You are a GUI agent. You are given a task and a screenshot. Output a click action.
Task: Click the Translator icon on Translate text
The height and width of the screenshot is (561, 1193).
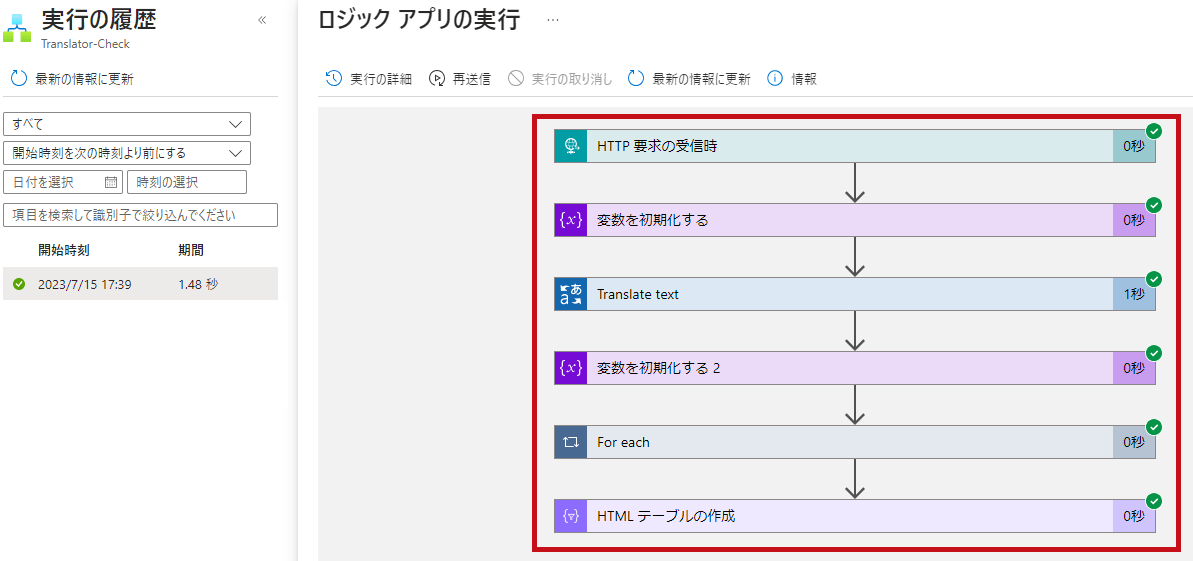tap(571, 294)
